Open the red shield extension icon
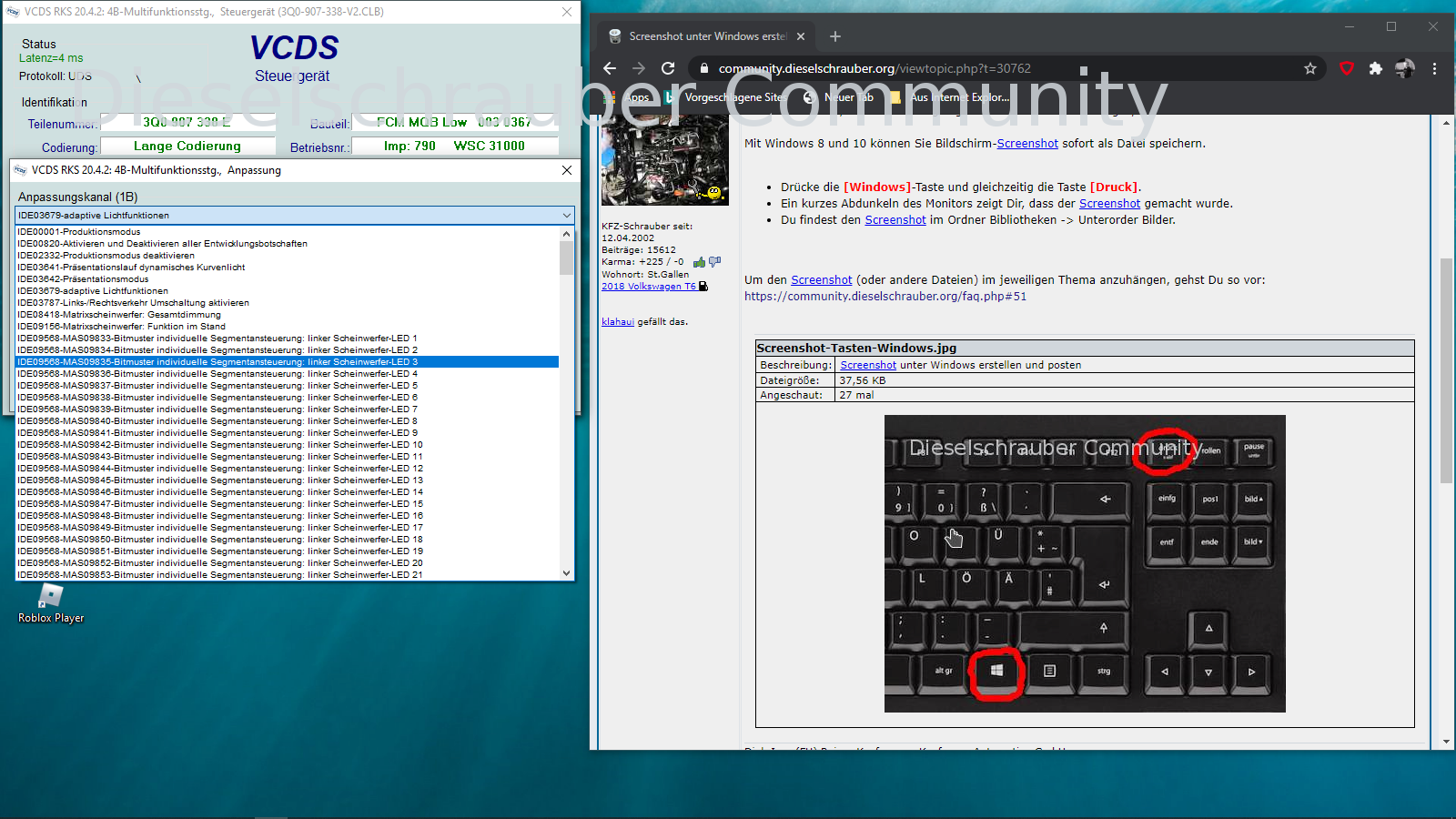Image resolution: width=1456 pixels, height=819 pixels. (x=1347, y=68)
